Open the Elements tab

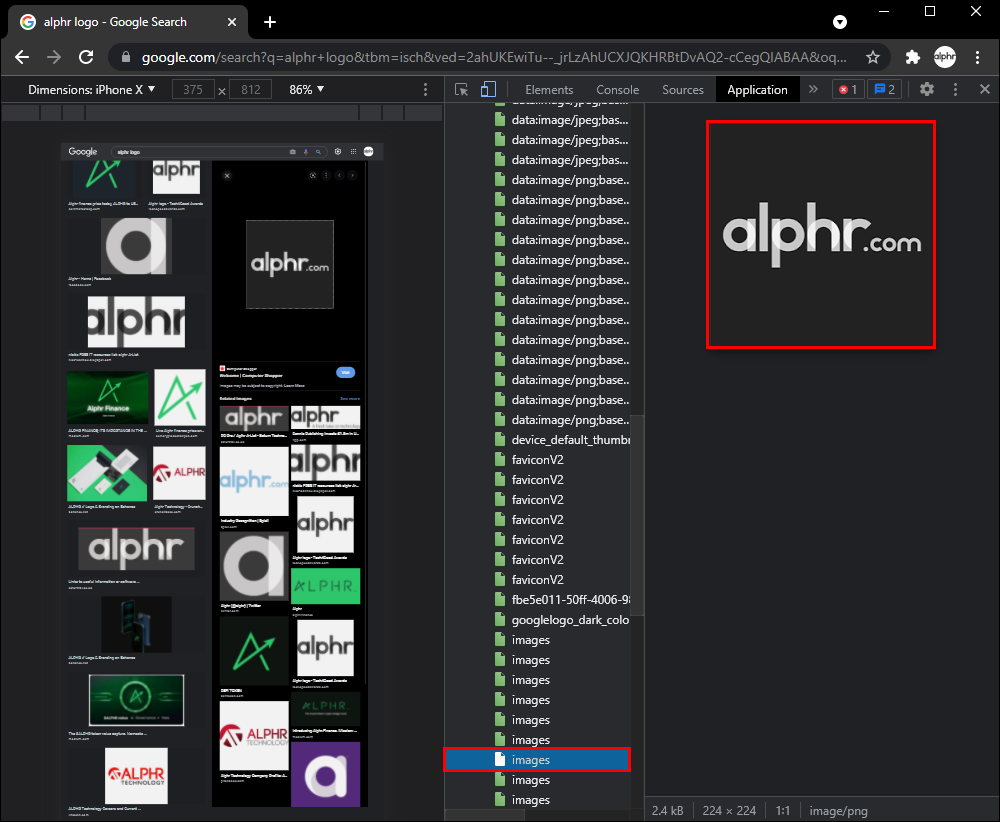[549, 90]
